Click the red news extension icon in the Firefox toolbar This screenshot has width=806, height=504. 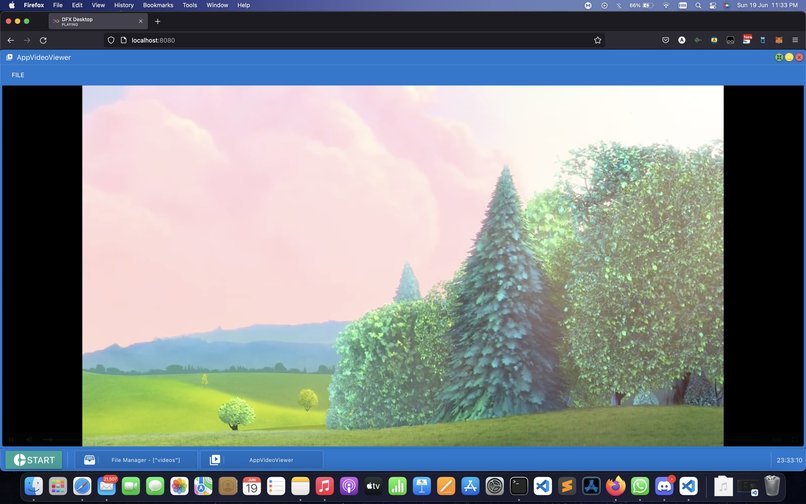click(x=747, y=40)
